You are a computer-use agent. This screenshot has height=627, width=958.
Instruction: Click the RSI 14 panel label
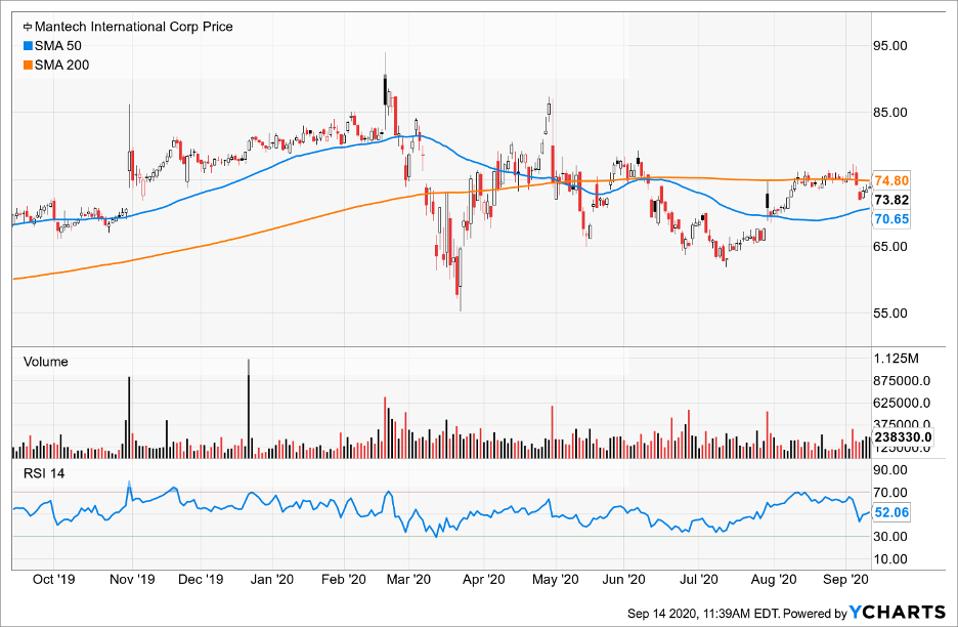(x=44, y=474)
